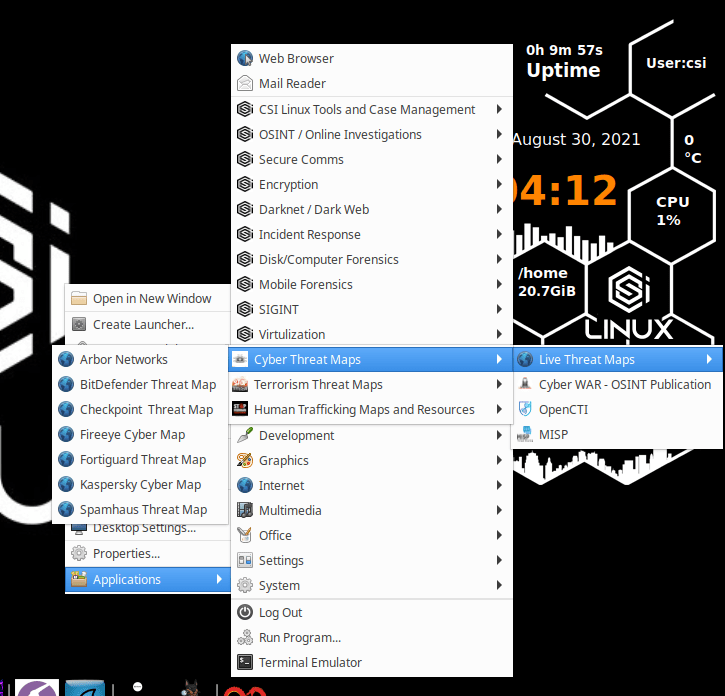This screenshot has width=725, height=696.
Task: Launch Fireeye Cyber Map
Action: (x=140, y=434)
